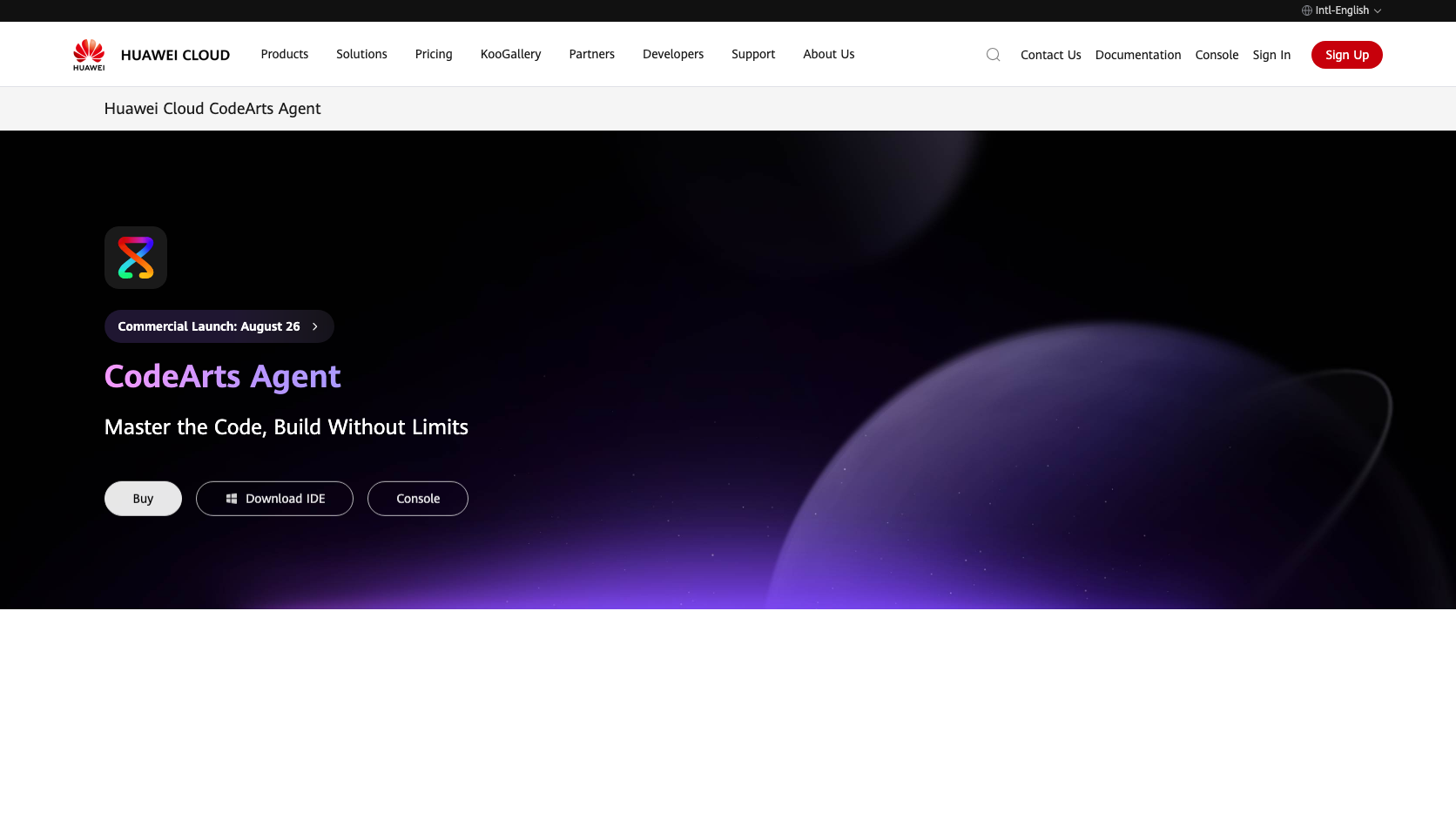Image resolution: width=1456 pixels, height=819 pixels.
Task: Open the Solutions menu
Action: pyautogui.click(x=361, y=54)
